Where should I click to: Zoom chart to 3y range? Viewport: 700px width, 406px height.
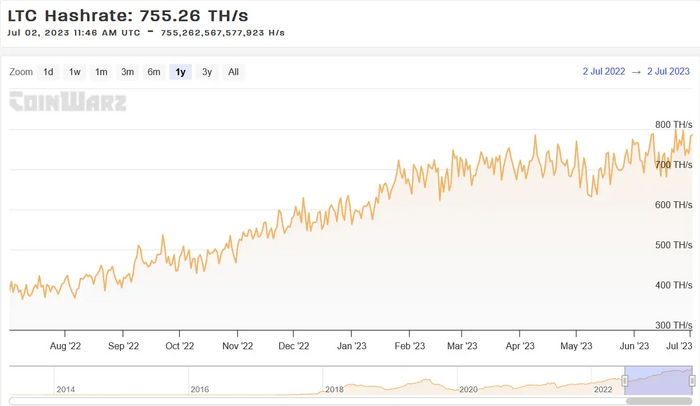207,72
